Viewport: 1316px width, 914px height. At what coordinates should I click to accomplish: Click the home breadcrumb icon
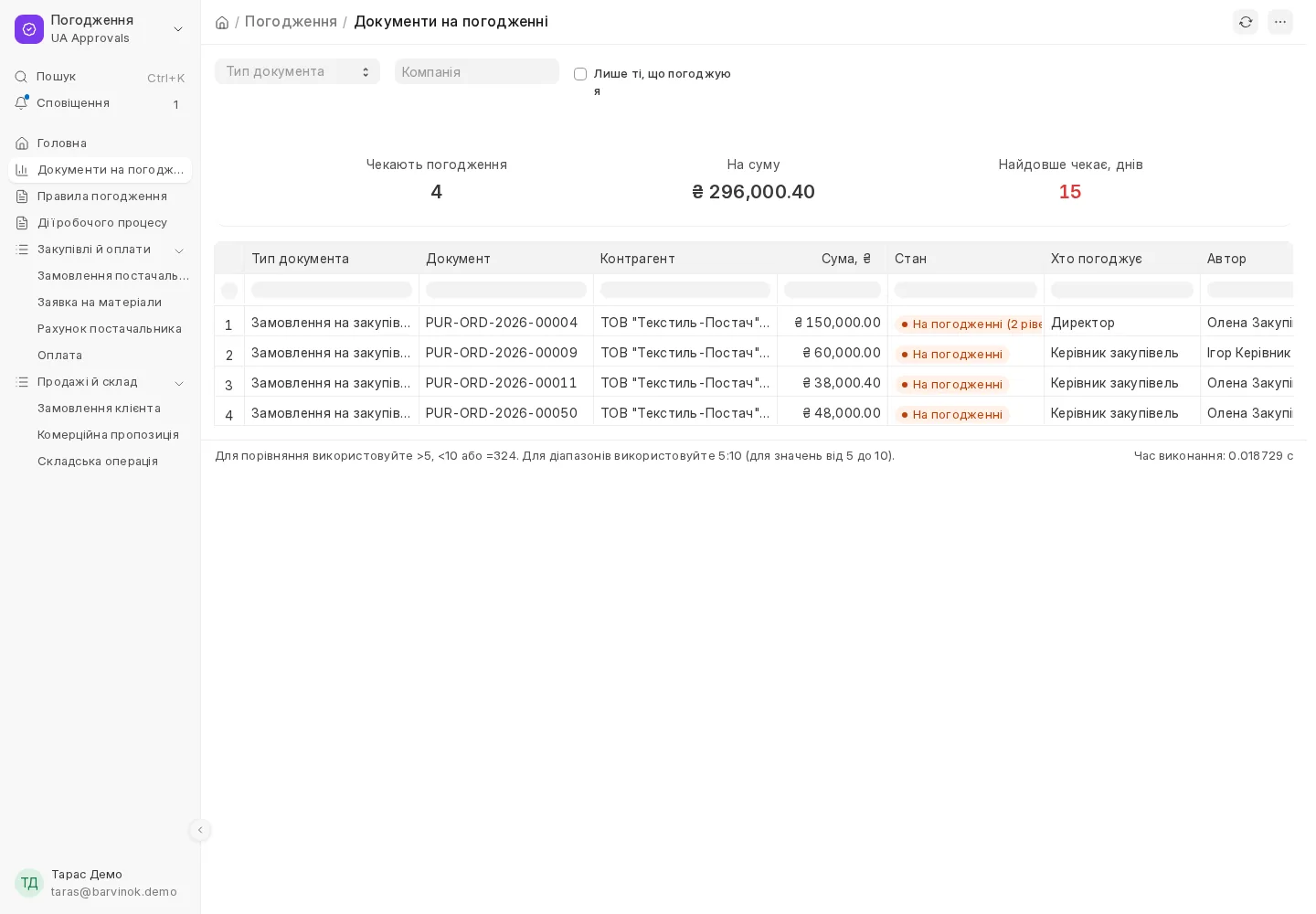(x=222, y=22)
